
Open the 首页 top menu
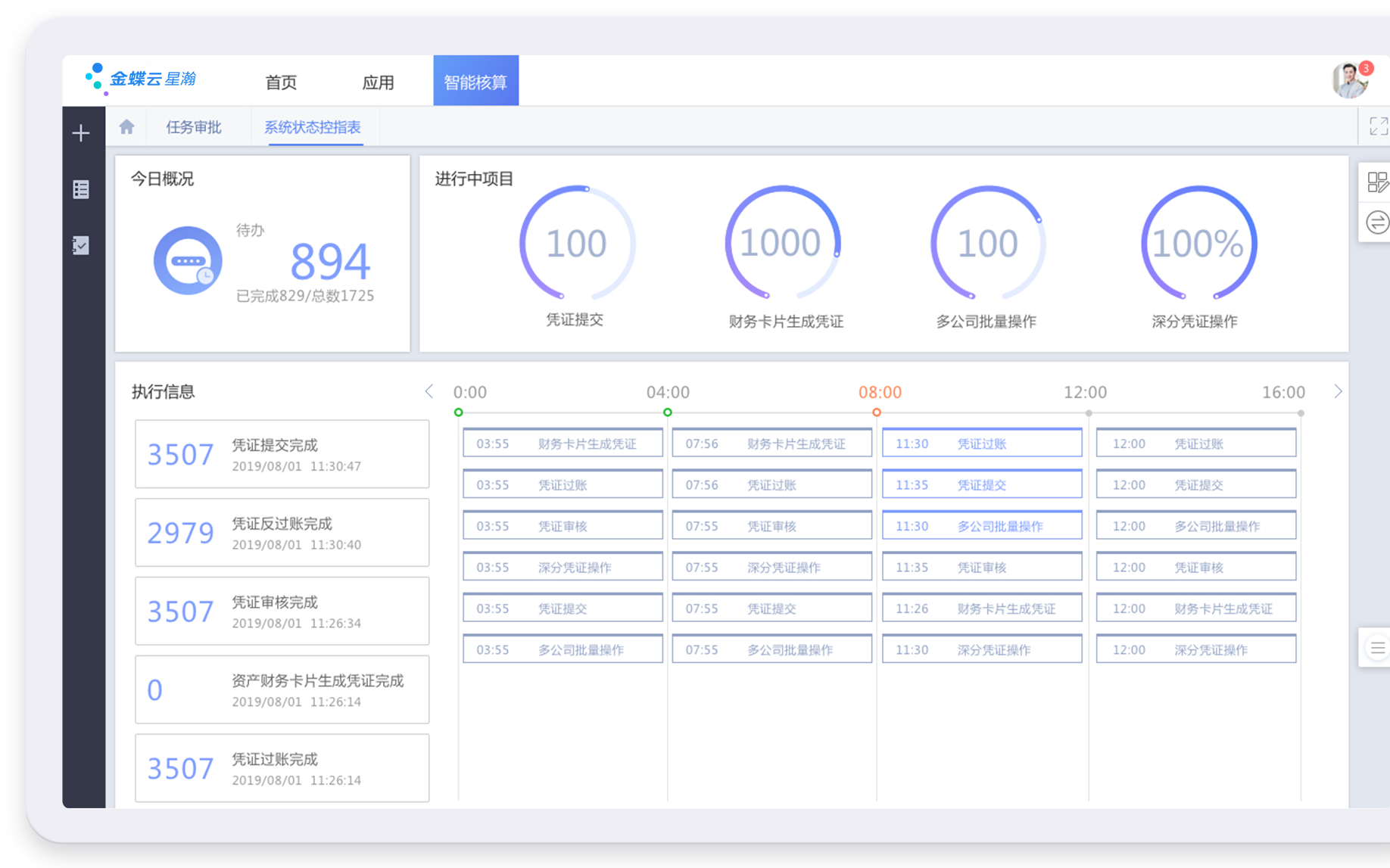point(281,82)
